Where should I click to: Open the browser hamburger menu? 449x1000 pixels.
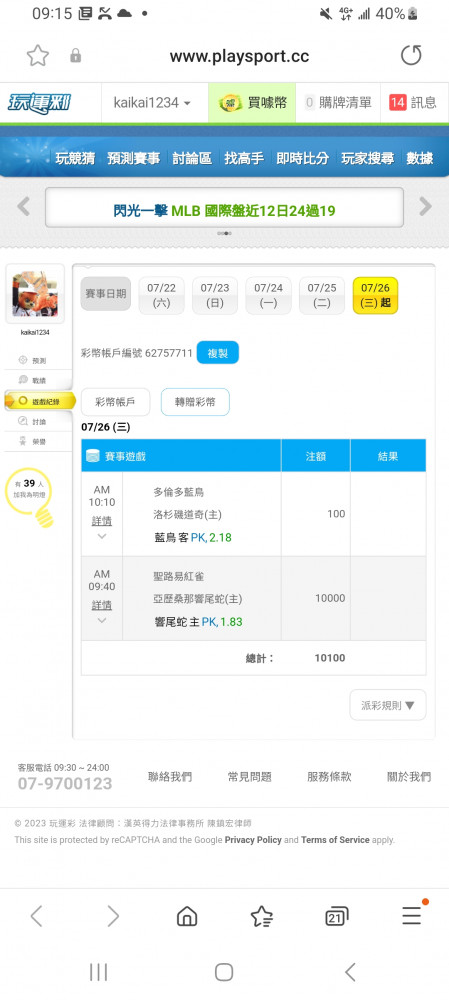point(412,916)
